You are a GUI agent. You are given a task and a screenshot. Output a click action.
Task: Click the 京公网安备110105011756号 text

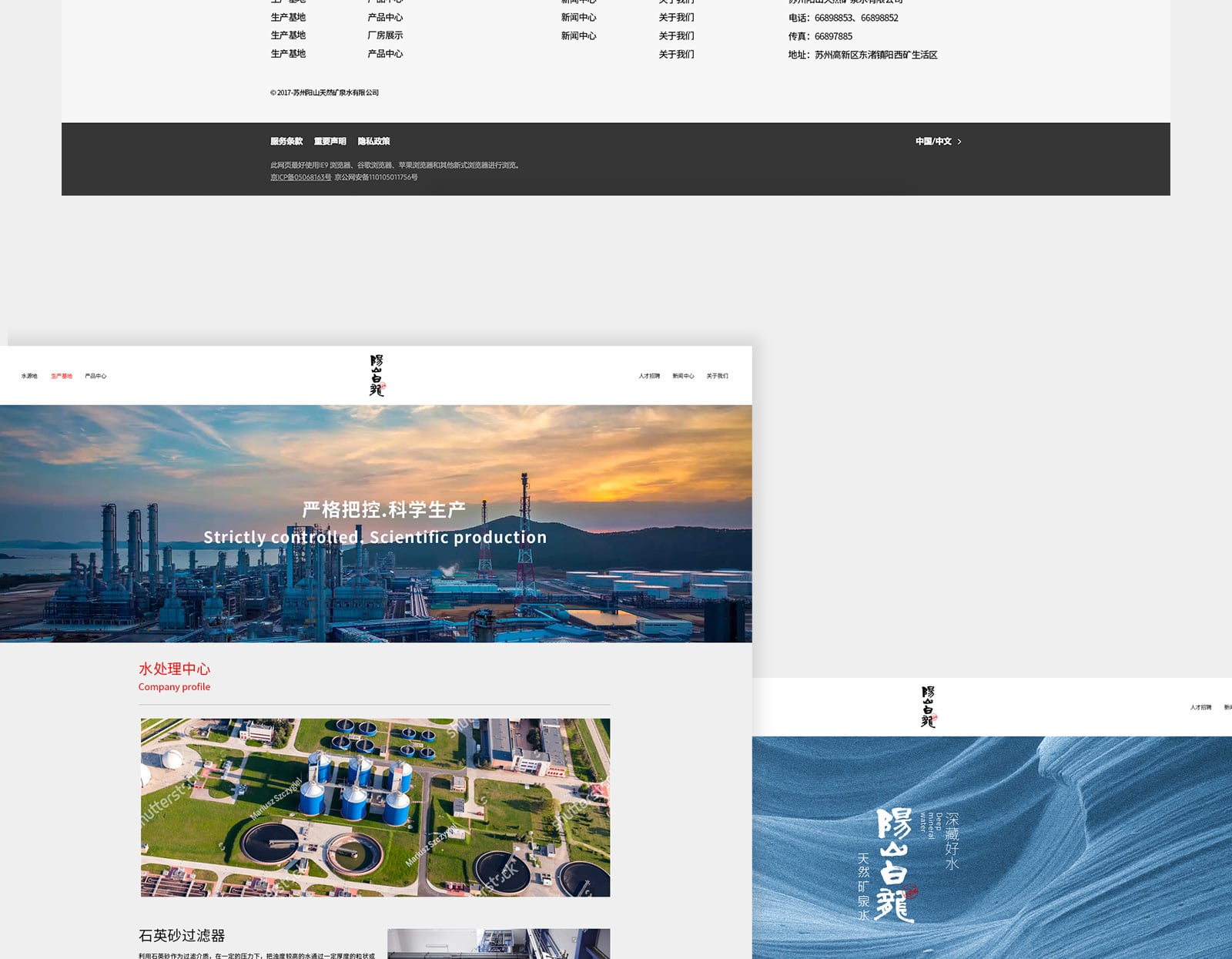pos(376,177)
